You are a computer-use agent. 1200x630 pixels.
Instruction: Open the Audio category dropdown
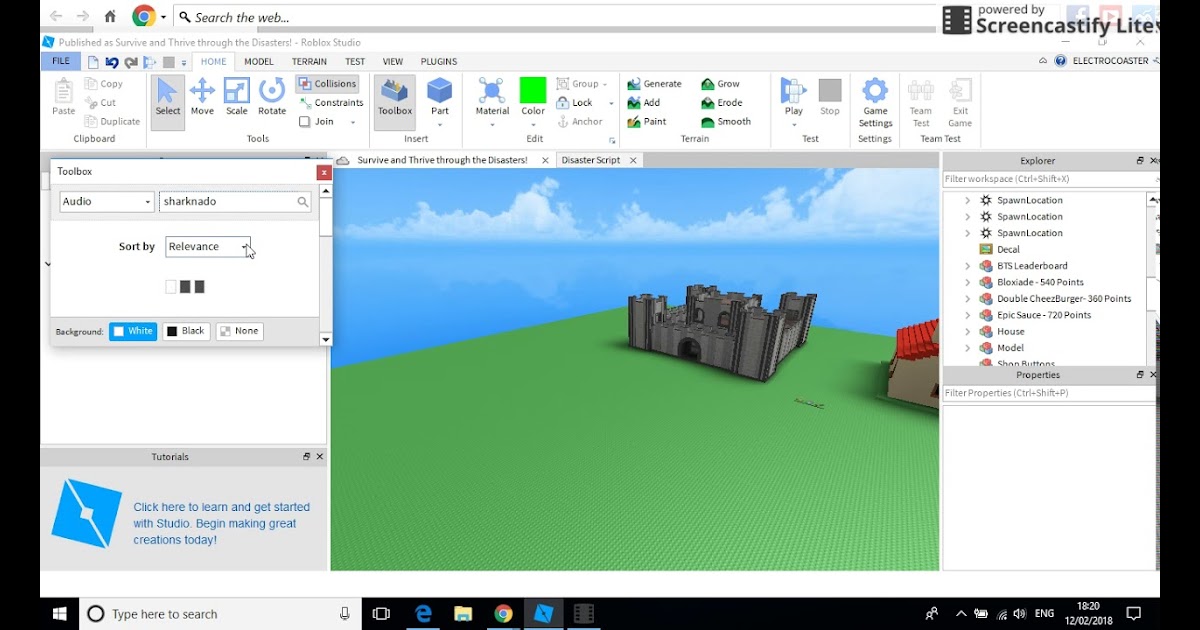(x=107, y=202)
